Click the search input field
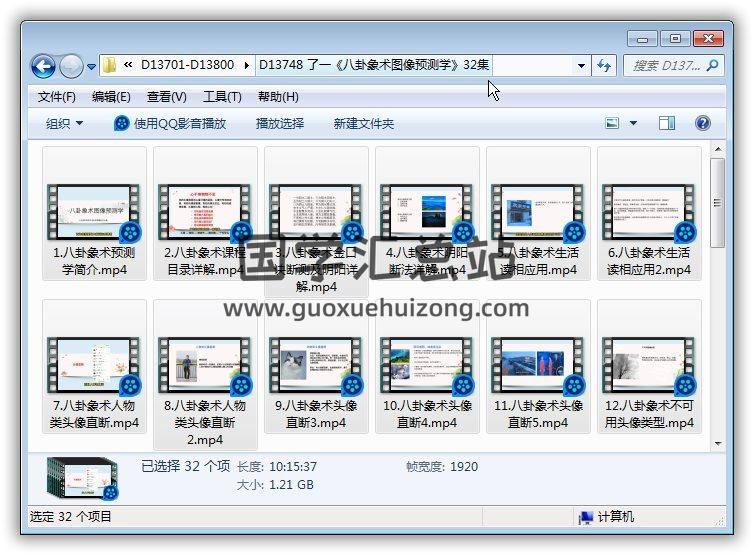The height and width of the screenshot is (555, 754). pyautogui.click(x=661, y=65)
